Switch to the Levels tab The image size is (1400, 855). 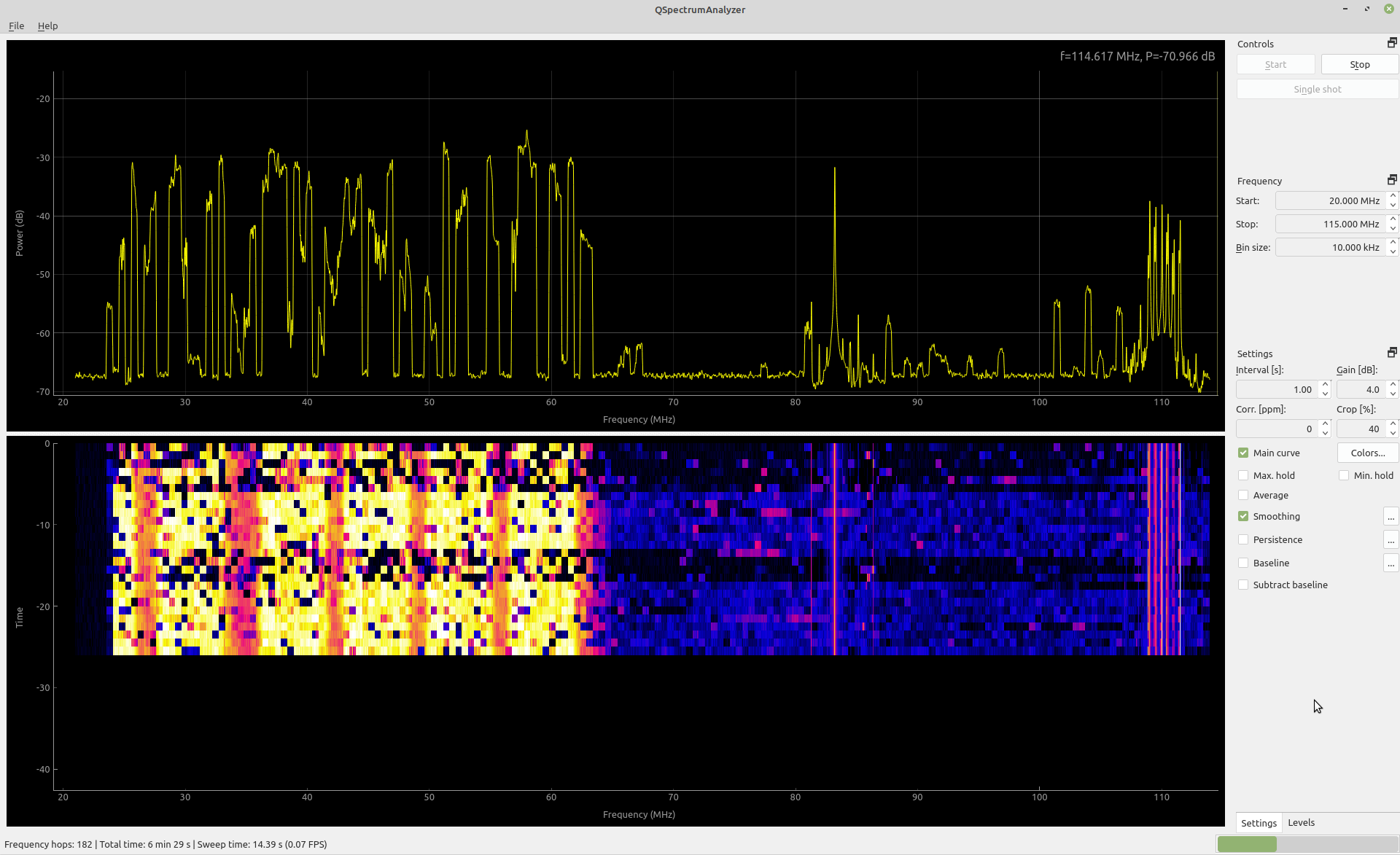point(1301,823)
